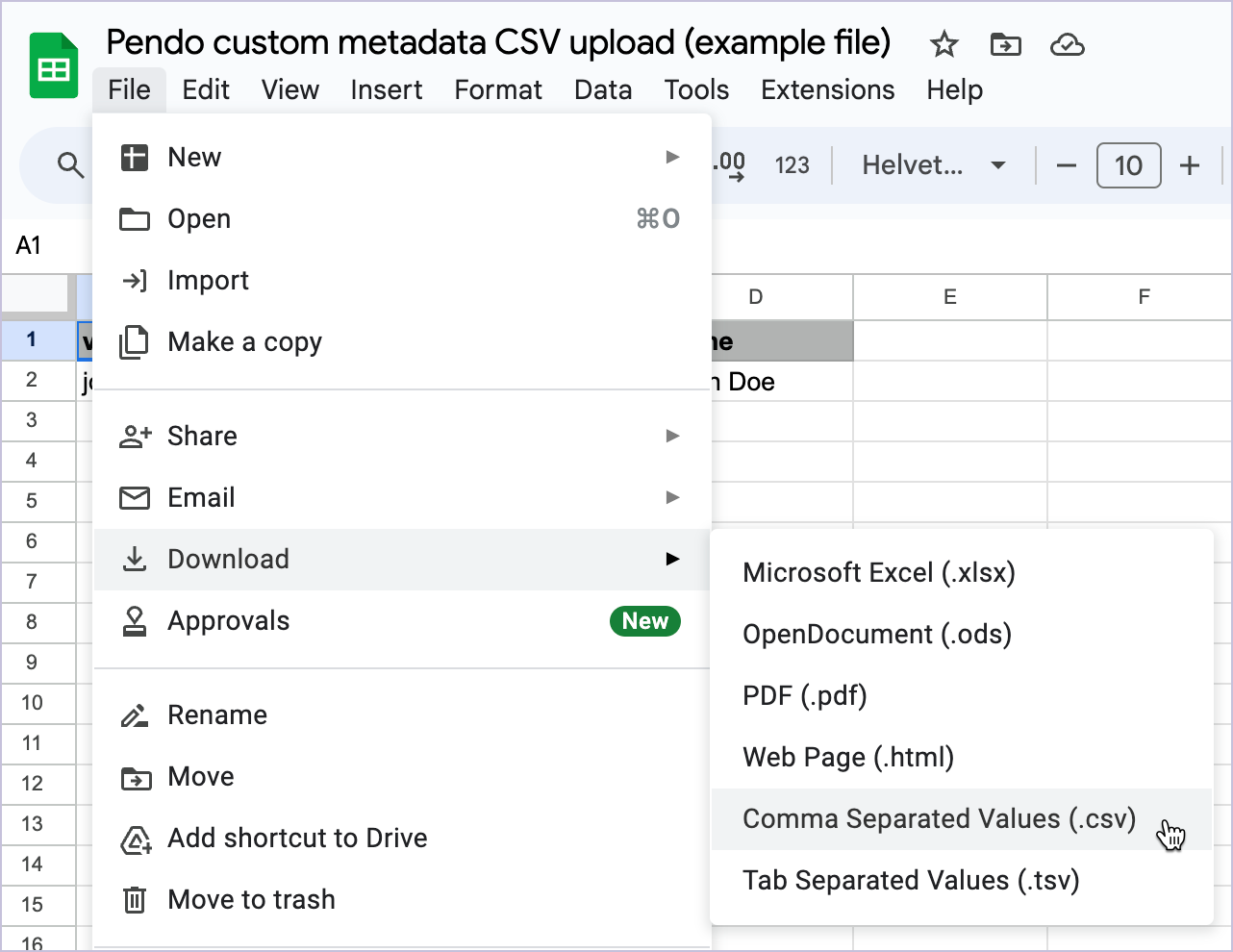1233x952 pixels.
Task: Open the 123 number format menu
Action: tap(793, 165)
